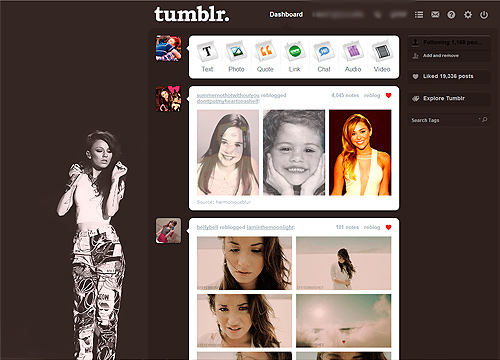Open the frowning face close-up photo
500x360 pixels.
point(244,321)
